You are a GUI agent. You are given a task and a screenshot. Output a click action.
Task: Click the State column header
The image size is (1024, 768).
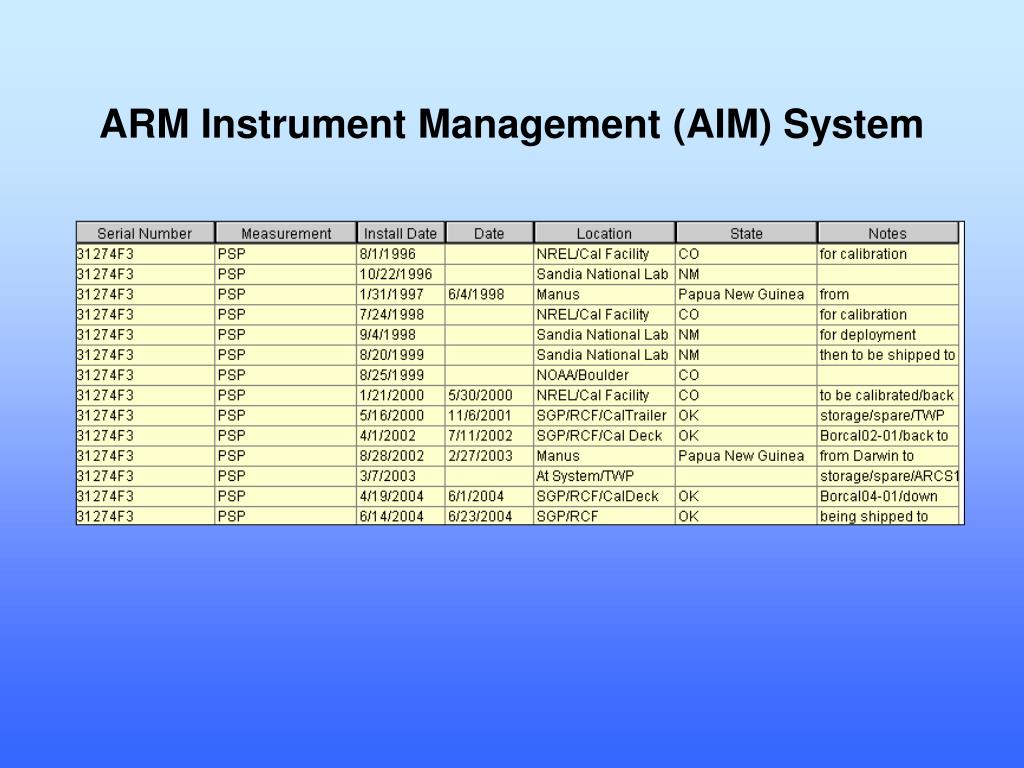click(746, 233)
